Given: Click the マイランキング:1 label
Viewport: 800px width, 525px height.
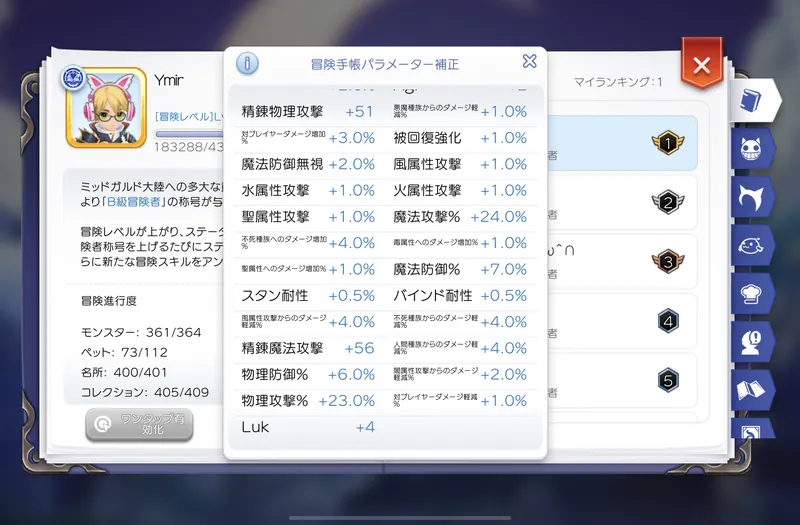Looking at the screenshot, I should (x=618, y=82).
